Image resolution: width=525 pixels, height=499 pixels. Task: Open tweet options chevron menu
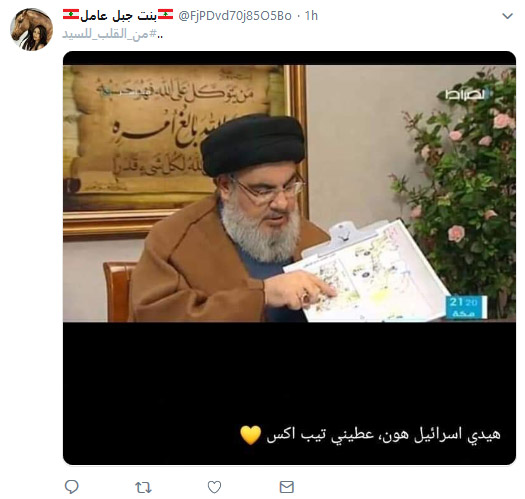pyautogui.click(x=508, y=16)
